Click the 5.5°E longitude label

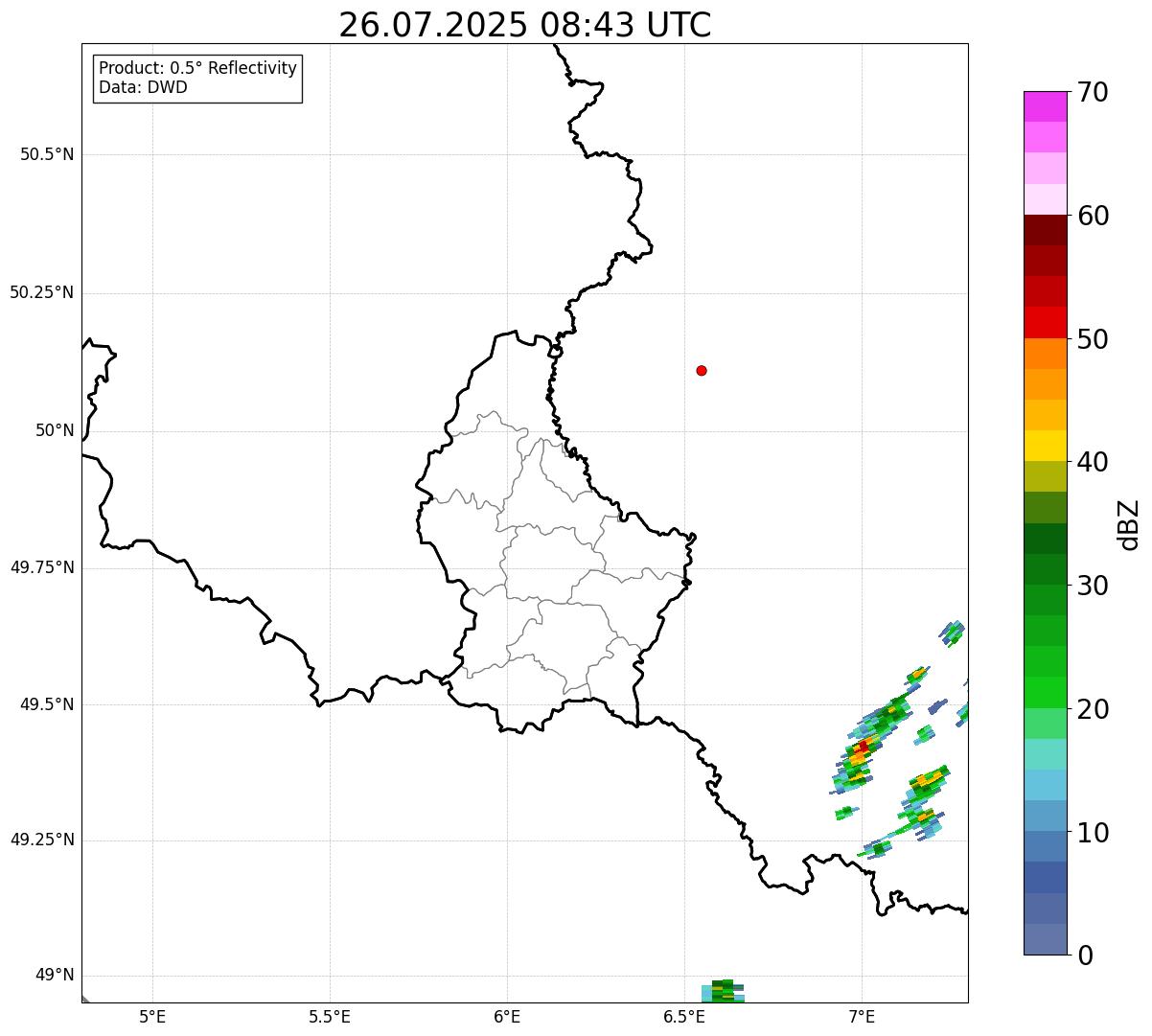330,1017
